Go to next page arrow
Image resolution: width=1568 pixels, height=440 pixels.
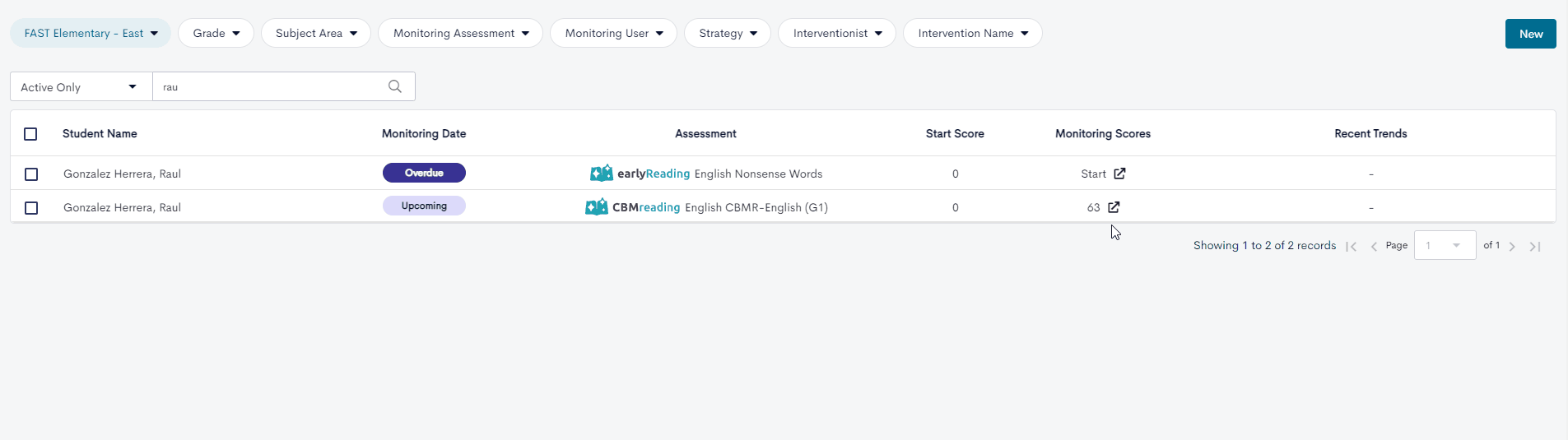coord(1512,246)
